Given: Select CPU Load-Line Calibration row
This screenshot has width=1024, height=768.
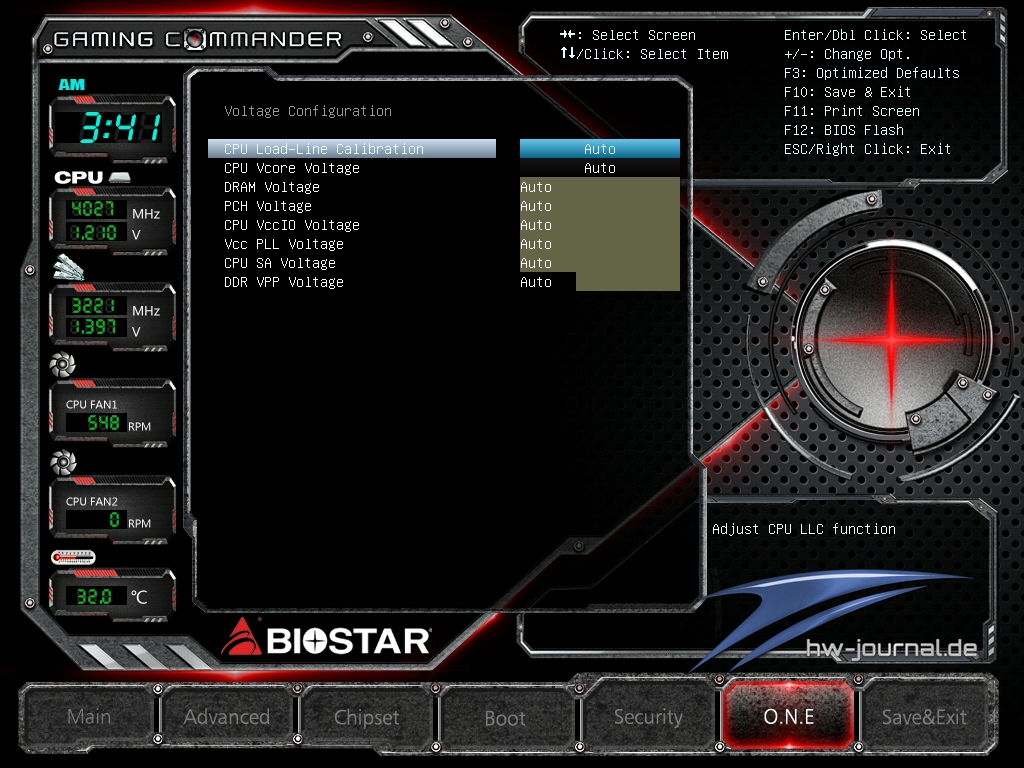Looking at the screenshot, I should 352,149.
